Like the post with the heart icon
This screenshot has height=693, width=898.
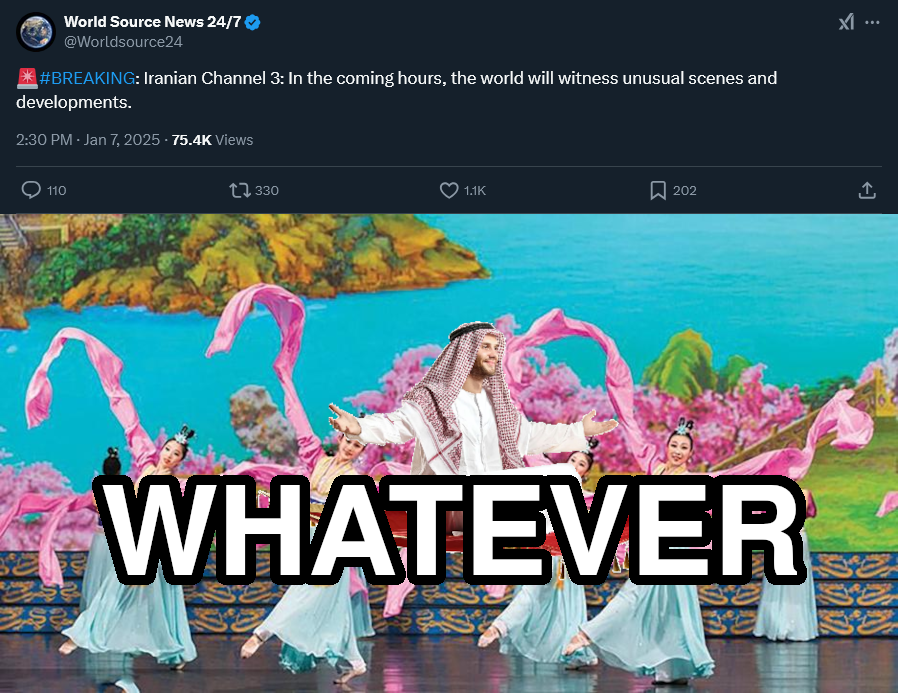tap(449, 190)
